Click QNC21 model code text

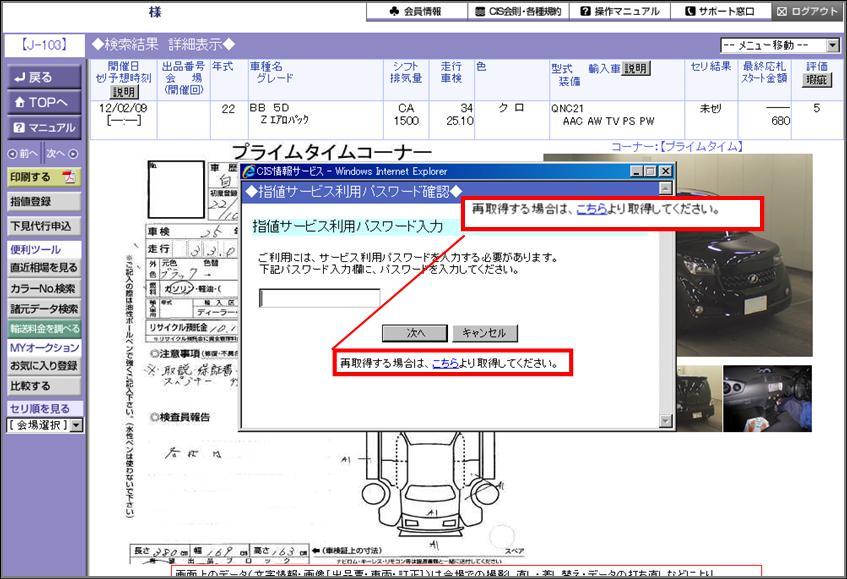click(x=567, y=109)
